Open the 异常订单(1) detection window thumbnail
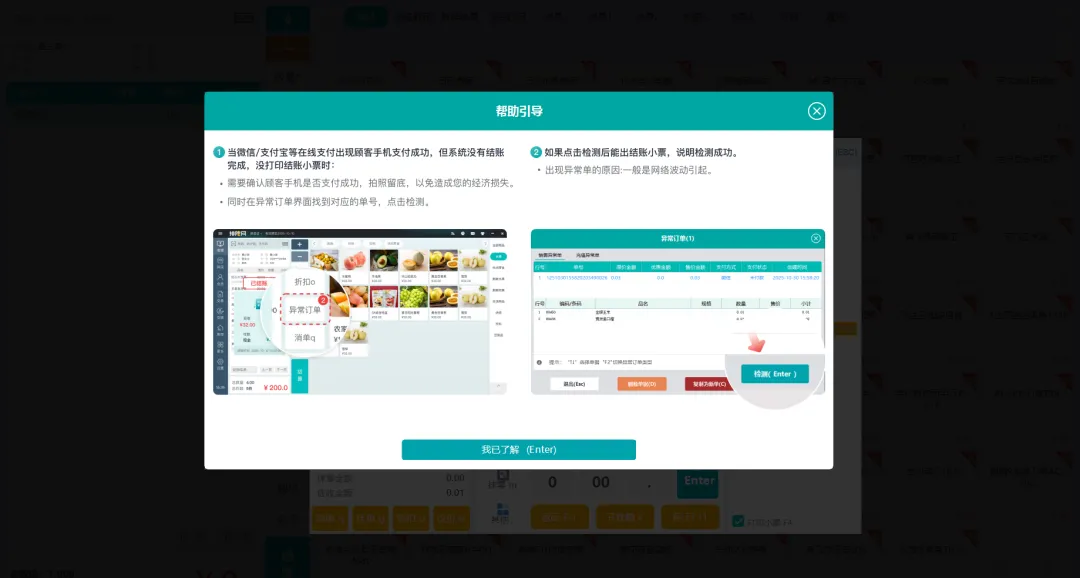1080x578 pixels. 678,312
